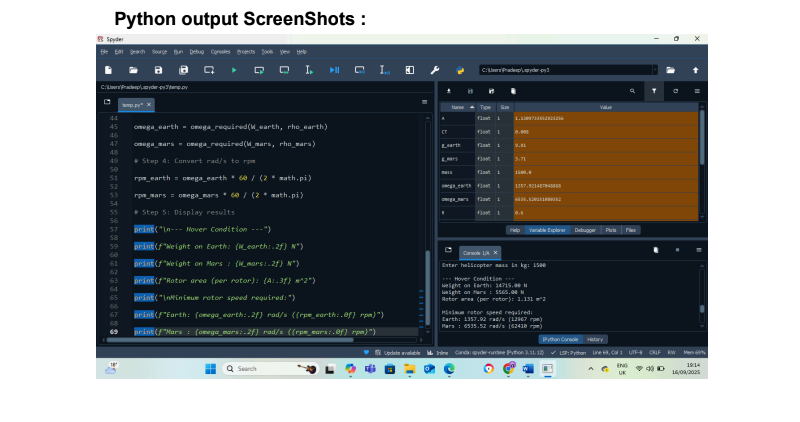Debug the current cell
800x422 pixels.
(x=360, y=70)
